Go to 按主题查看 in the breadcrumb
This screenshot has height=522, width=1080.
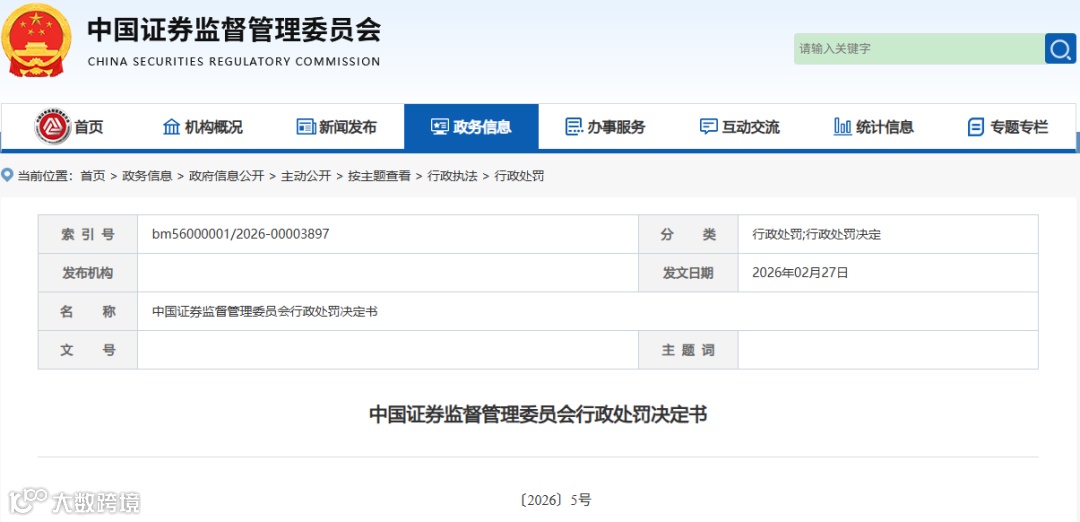(x=380, y=176)
